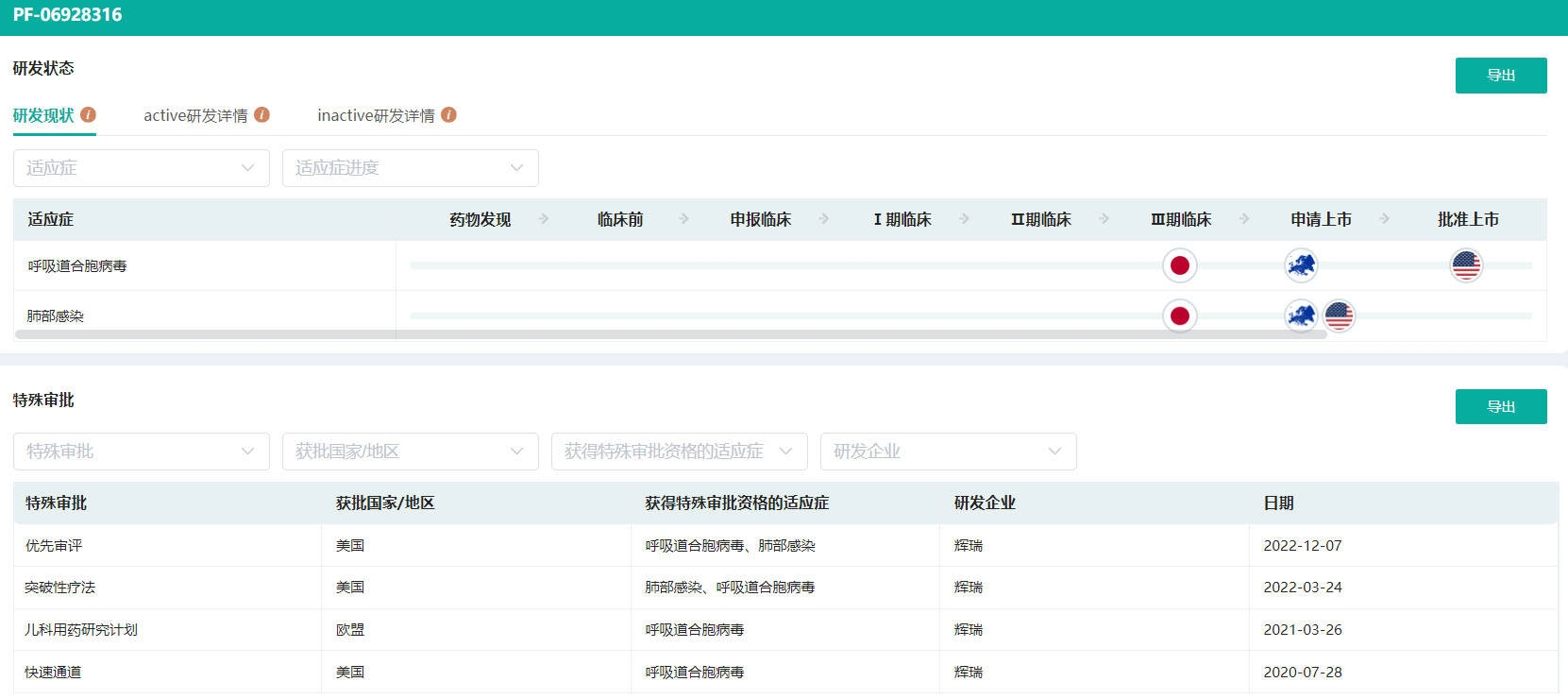The height and width of the screenshot is (699, 1568).
Task: Expand the 获批国家/地区 dropdown
Action: click(410, 452)
